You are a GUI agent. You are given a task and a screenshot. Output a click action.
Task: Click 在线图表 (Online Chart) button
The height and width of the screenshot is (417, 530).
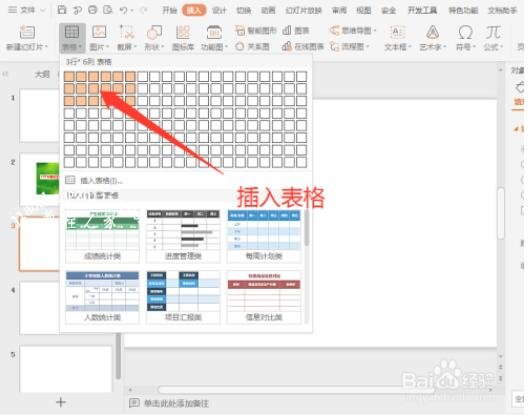303,46
